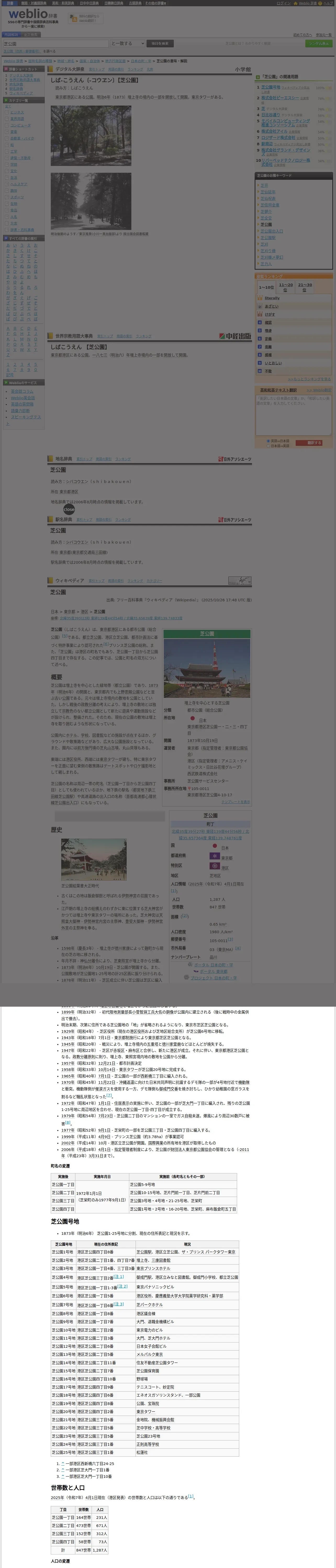The image size is (336, 1568).
Task: Expand the その他の辞書 menu
Action: (x=155, y=3)
